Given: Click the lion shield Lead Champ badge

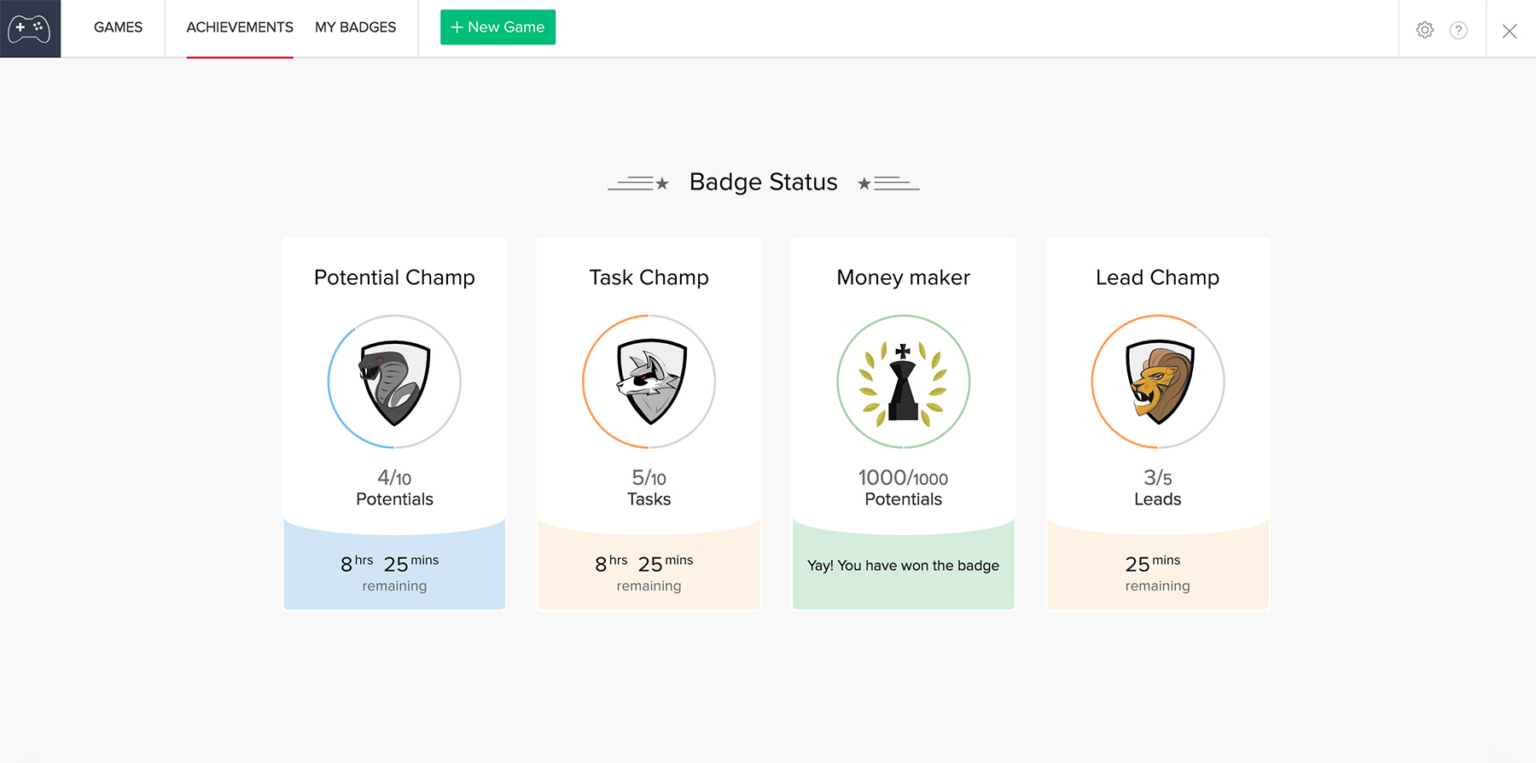Looking at the screenshot, I should pos(1157,381).
